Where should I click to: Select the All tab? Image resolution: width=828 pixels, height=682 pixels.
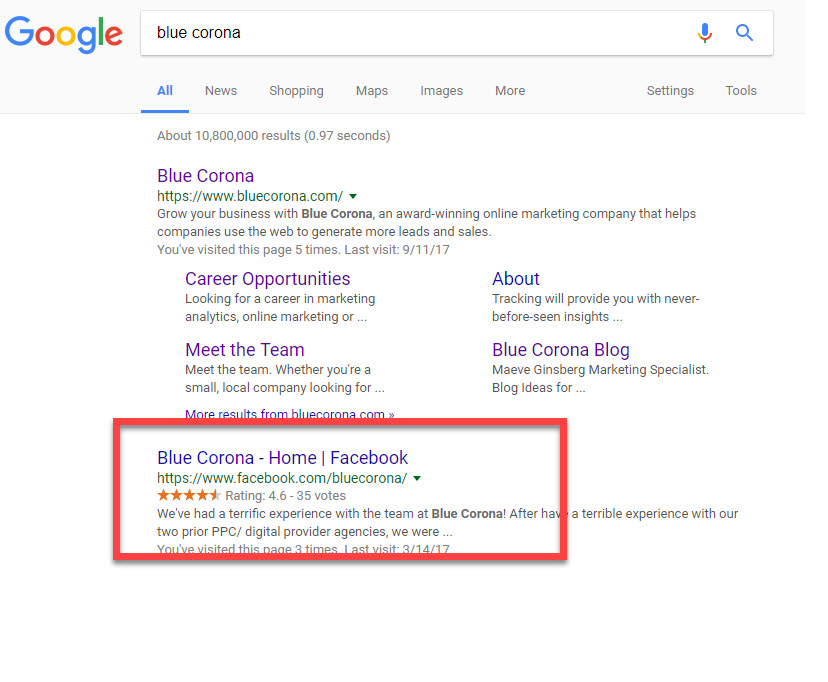click(165, 91)
